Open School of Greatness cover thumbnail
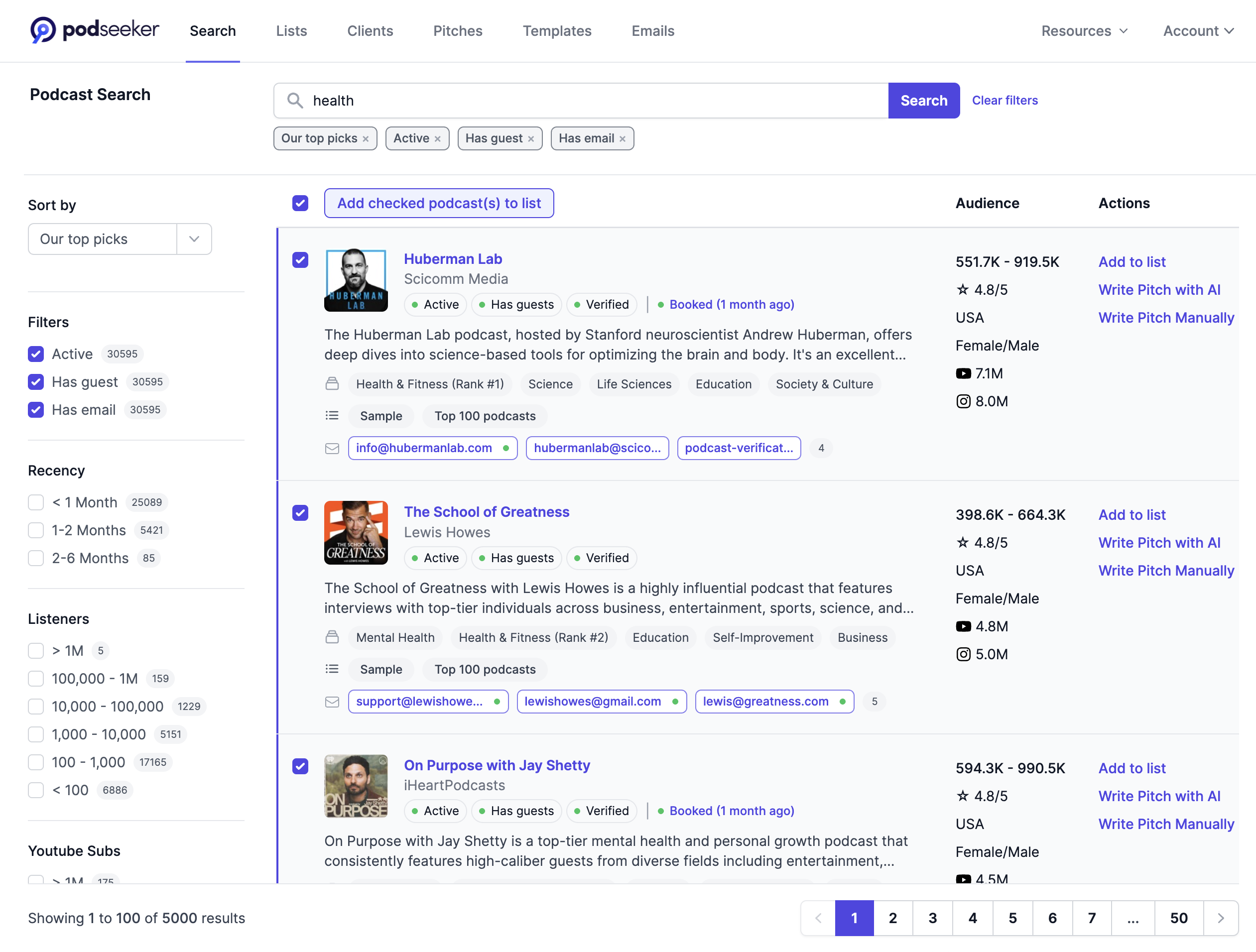1256x952 pixels. [356, 533]
